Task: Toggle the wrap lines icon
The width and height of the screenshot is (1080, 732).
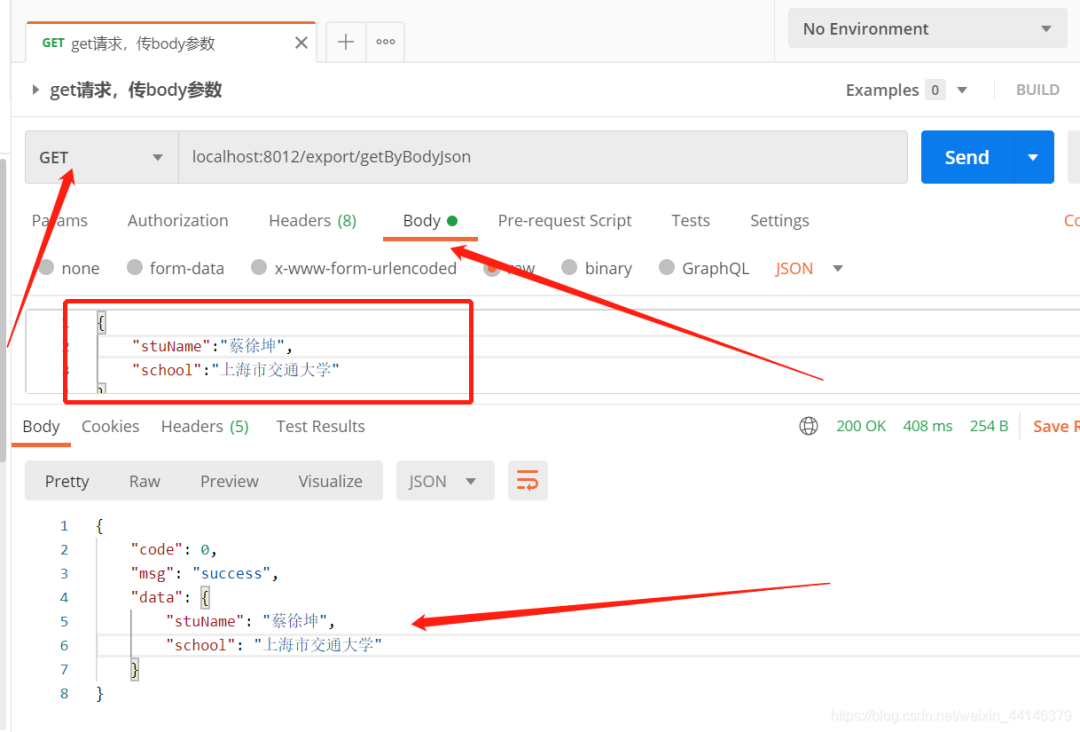Action: pos(528,481)
